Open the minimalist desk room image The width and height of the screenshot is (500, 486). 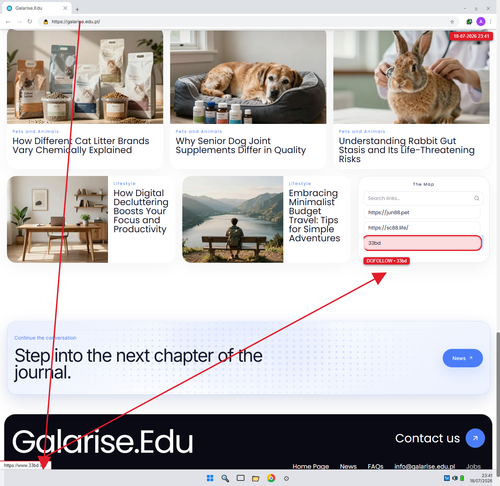pyautogui.click(x=57, y=219)
